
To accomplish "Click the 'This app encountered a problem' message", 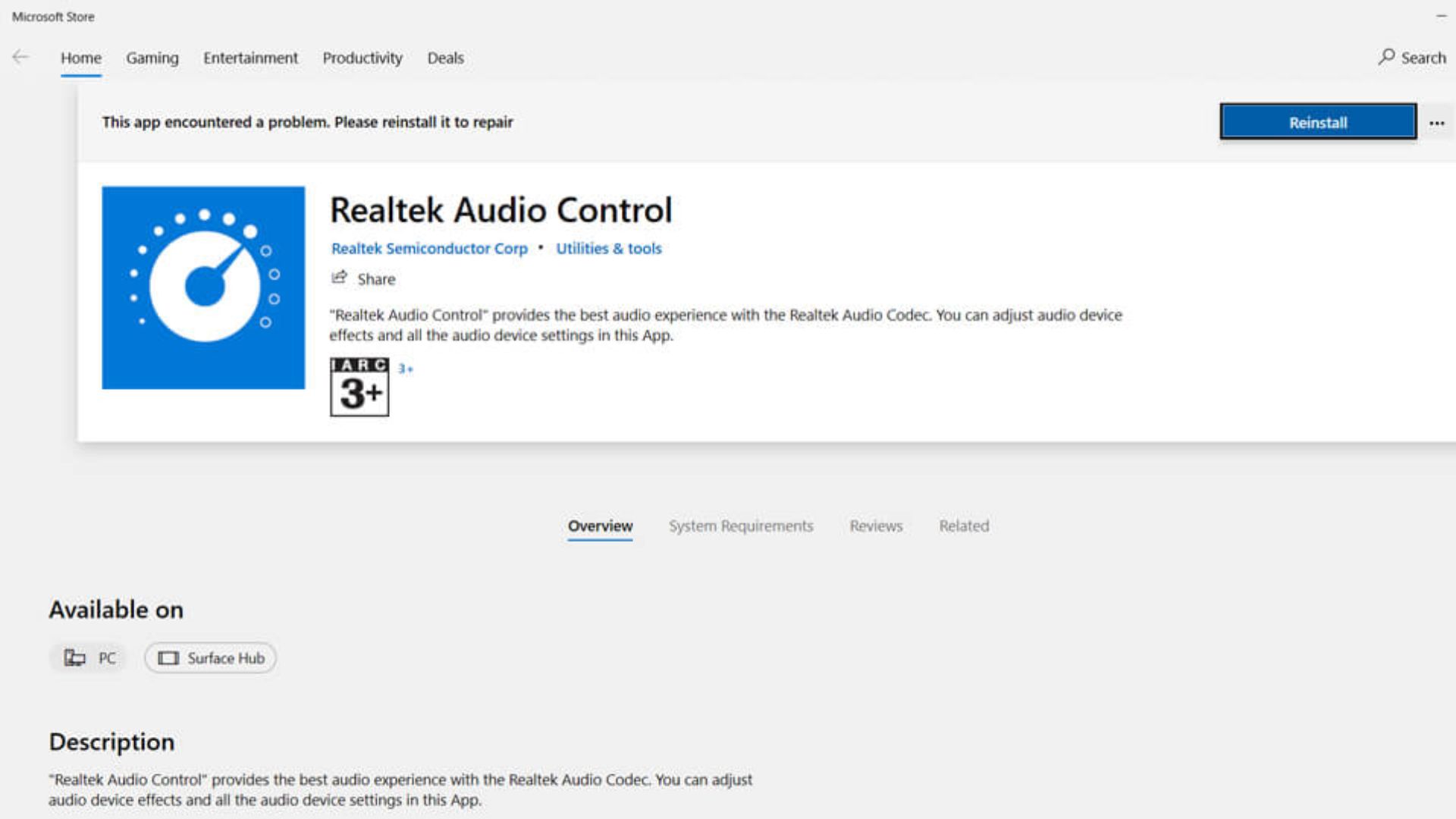I will click(307, 121).
